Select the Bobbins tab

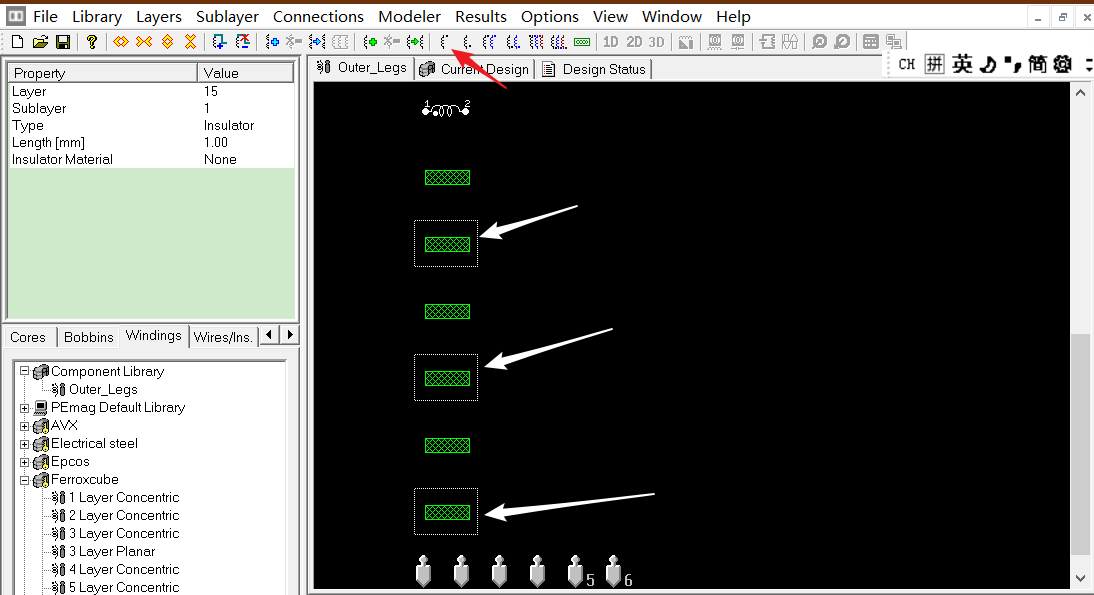tap(88, 337)
